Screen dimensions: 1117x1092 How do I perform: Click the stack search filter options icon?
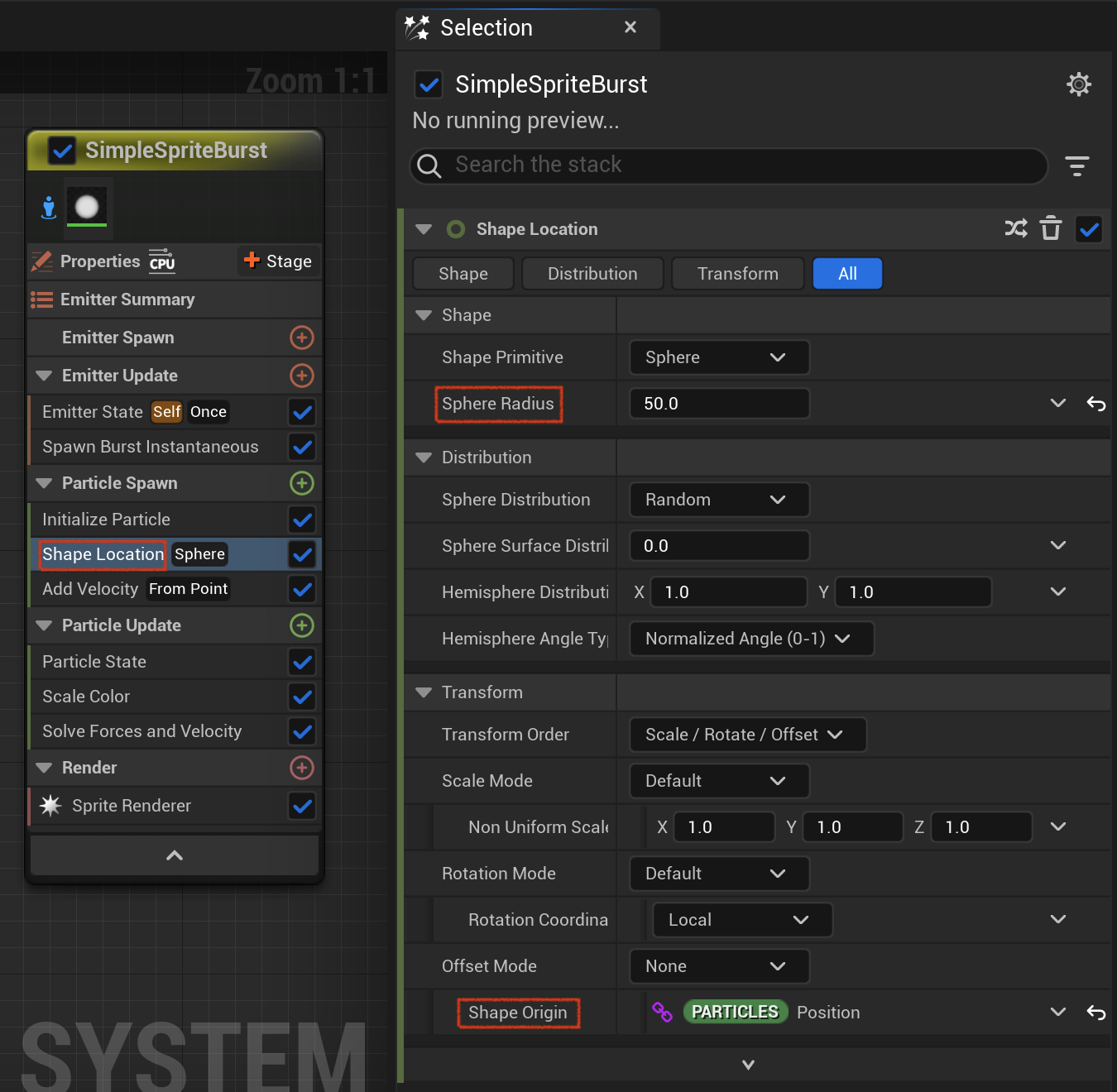click(1076, 166)
